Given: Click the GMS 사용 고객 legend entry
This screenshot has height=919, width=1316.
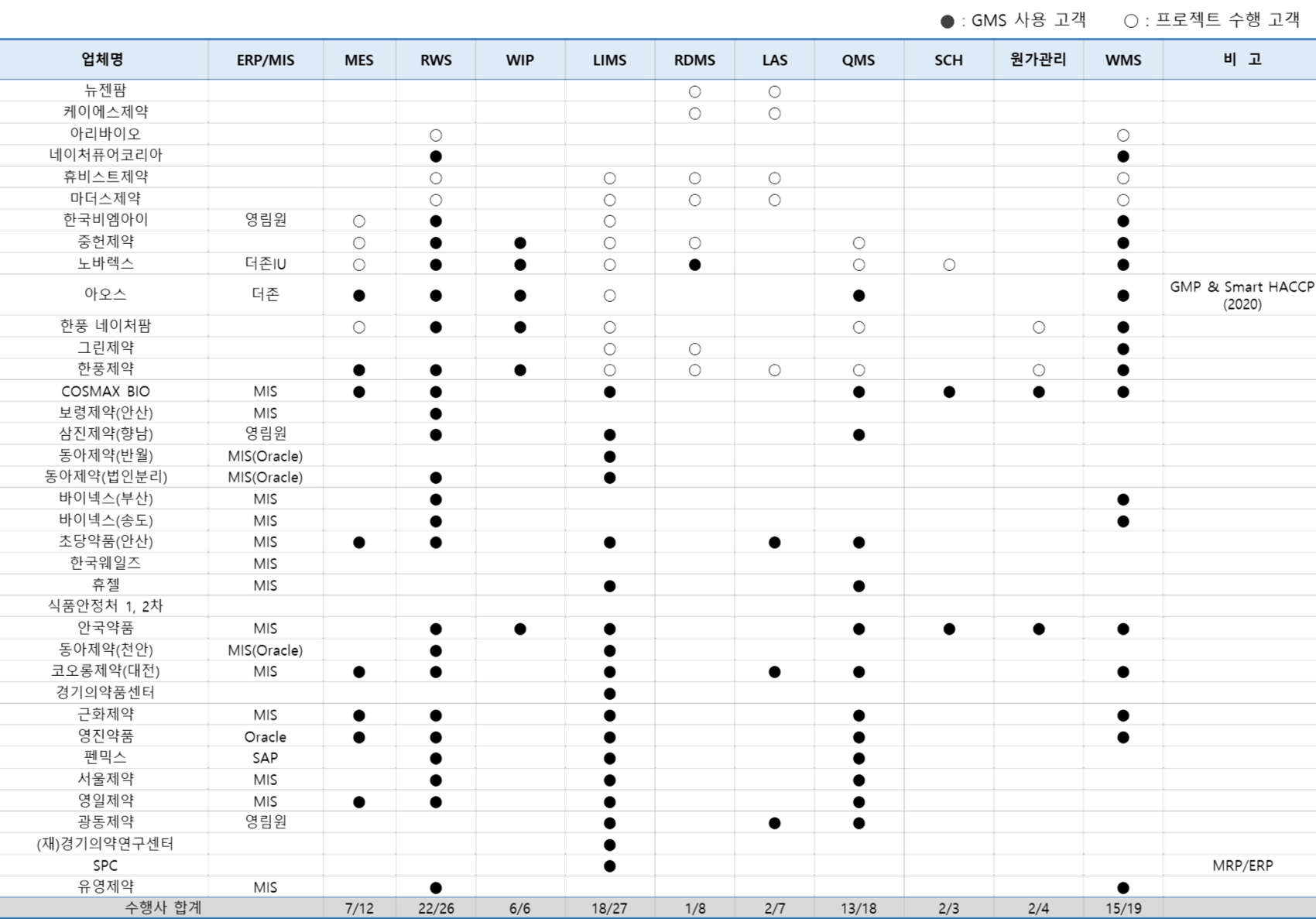Looking at the screenshot, I should (1013, 20).
